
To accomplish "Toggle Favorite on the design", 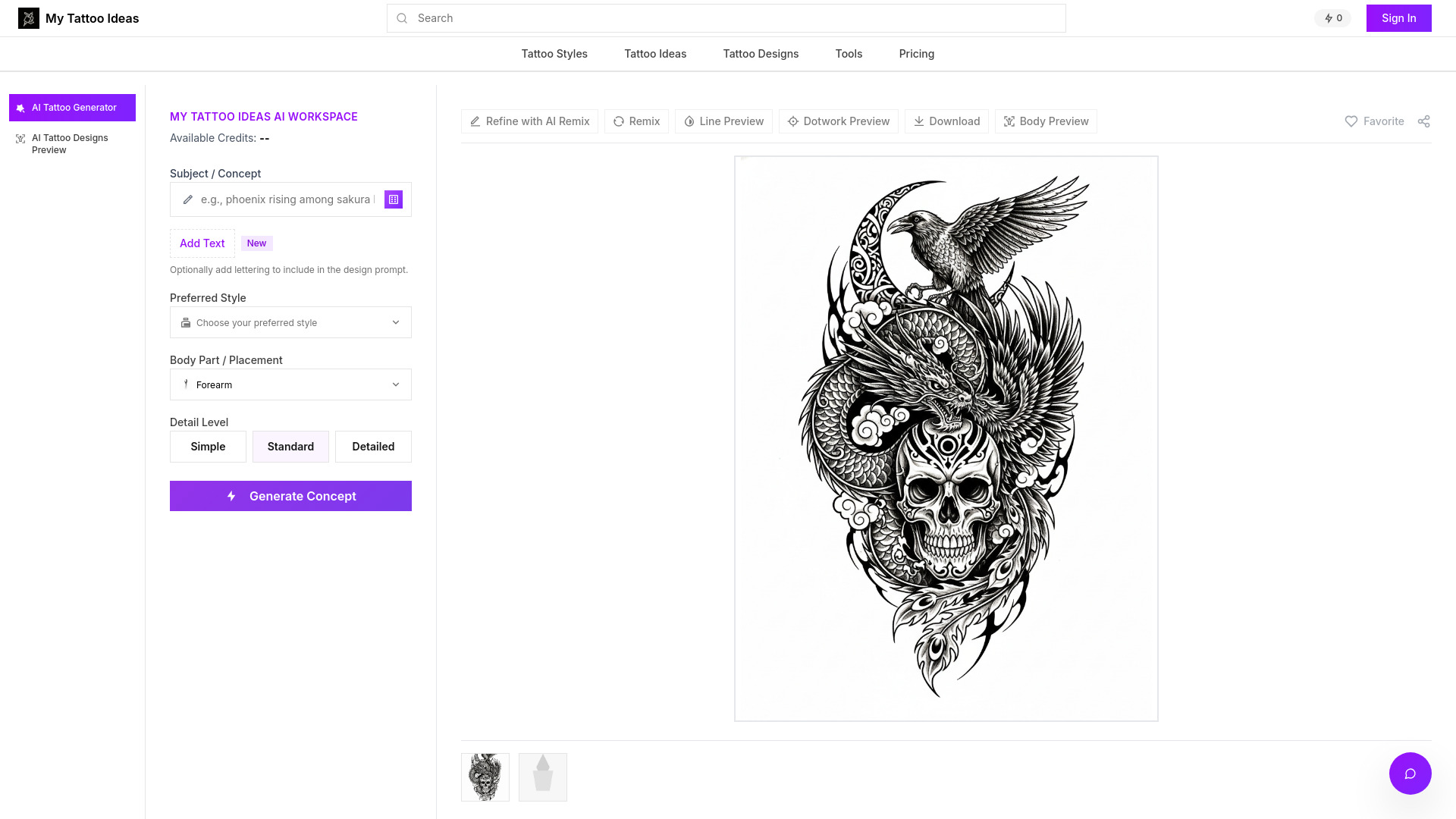I will pos(1374,121).
